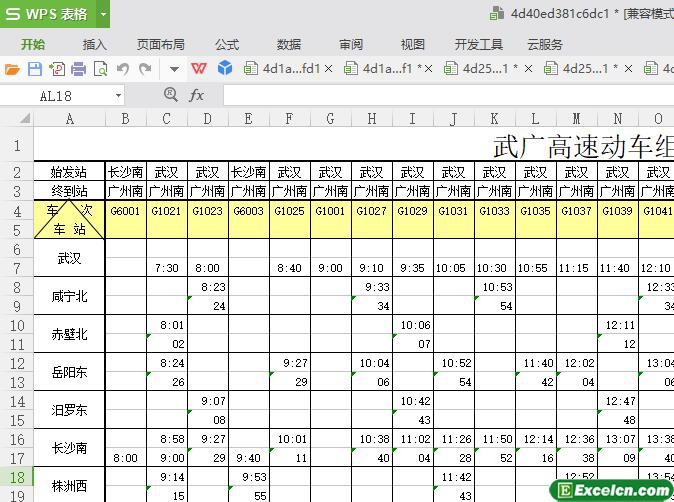This screenshot has width=674, height=502.
Task: Close the 4d1a...fd1 document tab
Action: coord(328,69)
